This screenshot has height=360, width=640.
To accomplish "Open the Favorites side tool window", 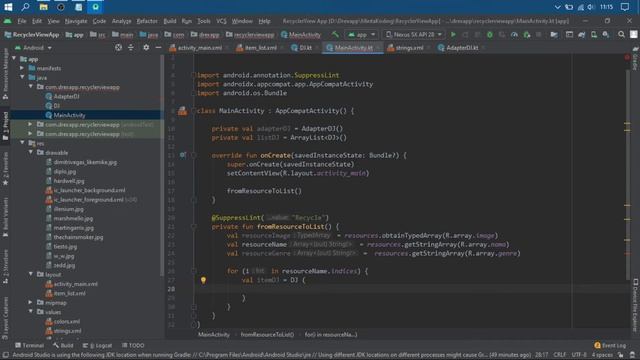I will point(5,168).
